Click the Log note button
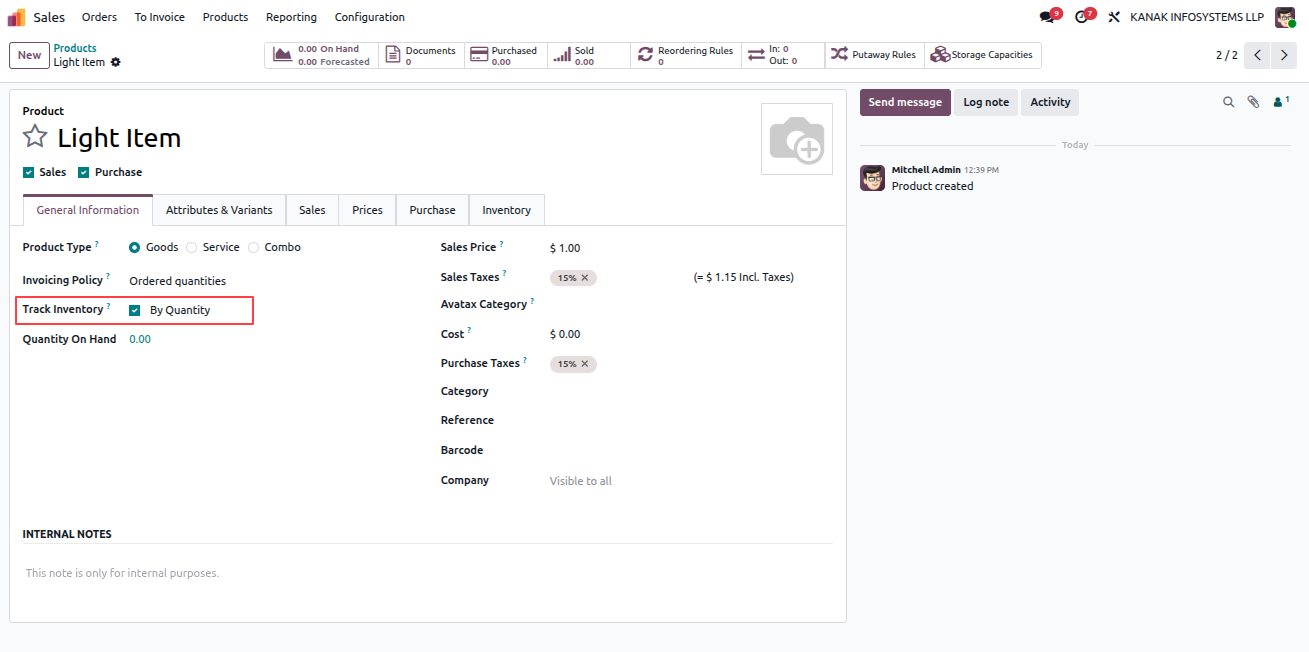 pos(986,102)
